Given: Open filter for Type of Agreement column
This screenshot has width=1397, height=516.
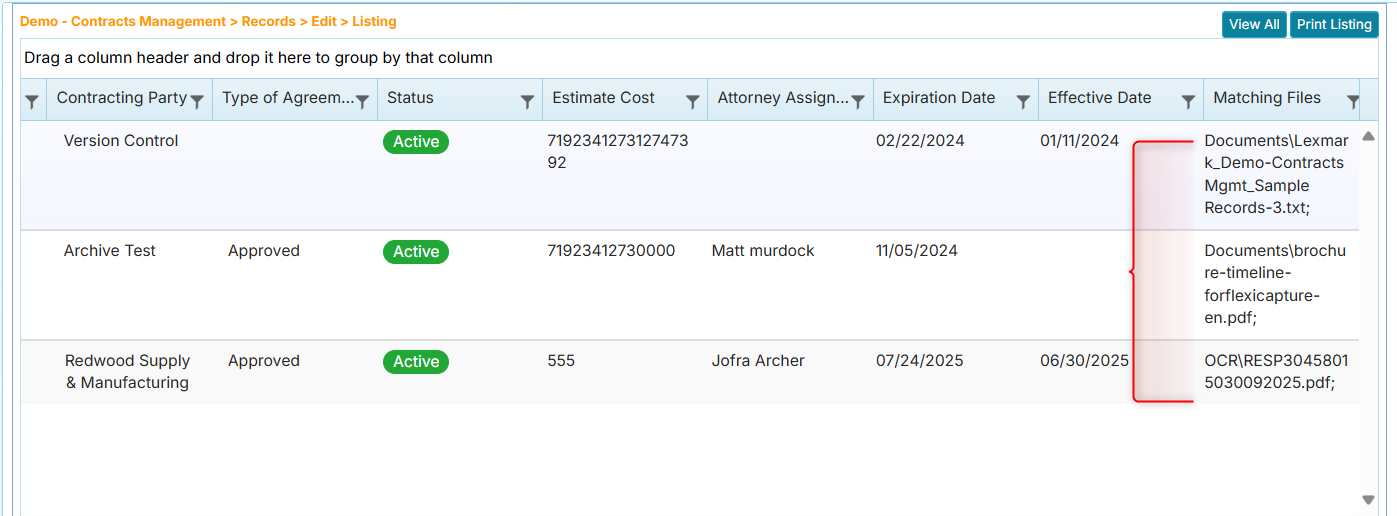Looking at the screenshot, I should [363, 101].
